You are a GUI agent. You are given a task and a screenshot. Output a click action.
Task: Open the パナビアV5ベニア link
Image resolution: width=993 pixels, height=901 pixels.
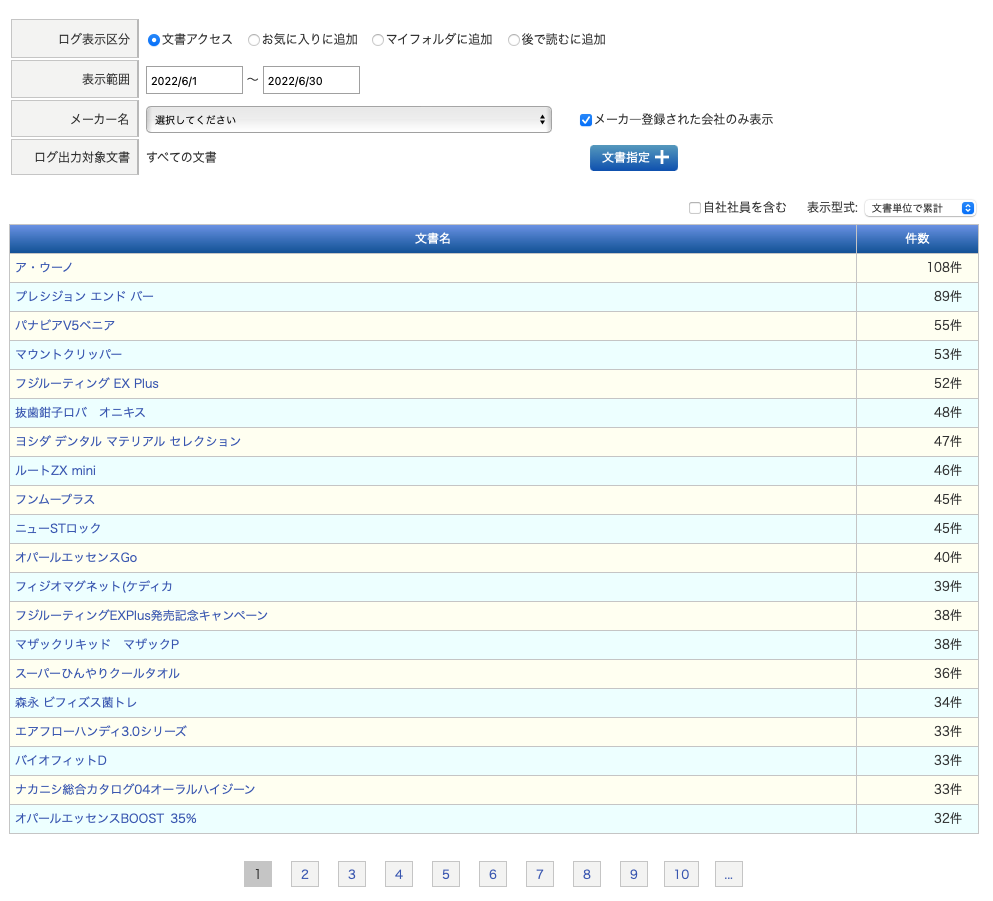coord(65,325)
